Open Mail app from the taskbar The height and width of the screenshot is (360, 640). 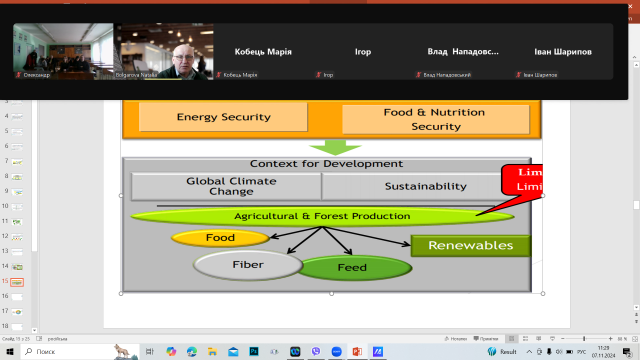coord(233,351)
